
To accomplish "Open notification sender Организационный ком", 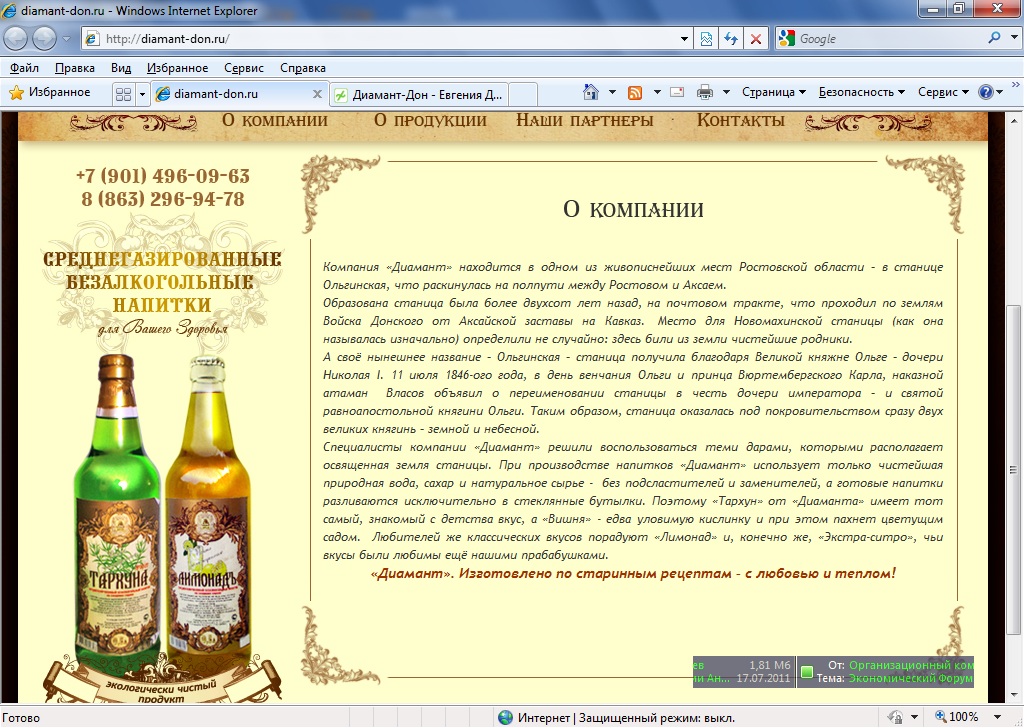I will tap(910, 665).
